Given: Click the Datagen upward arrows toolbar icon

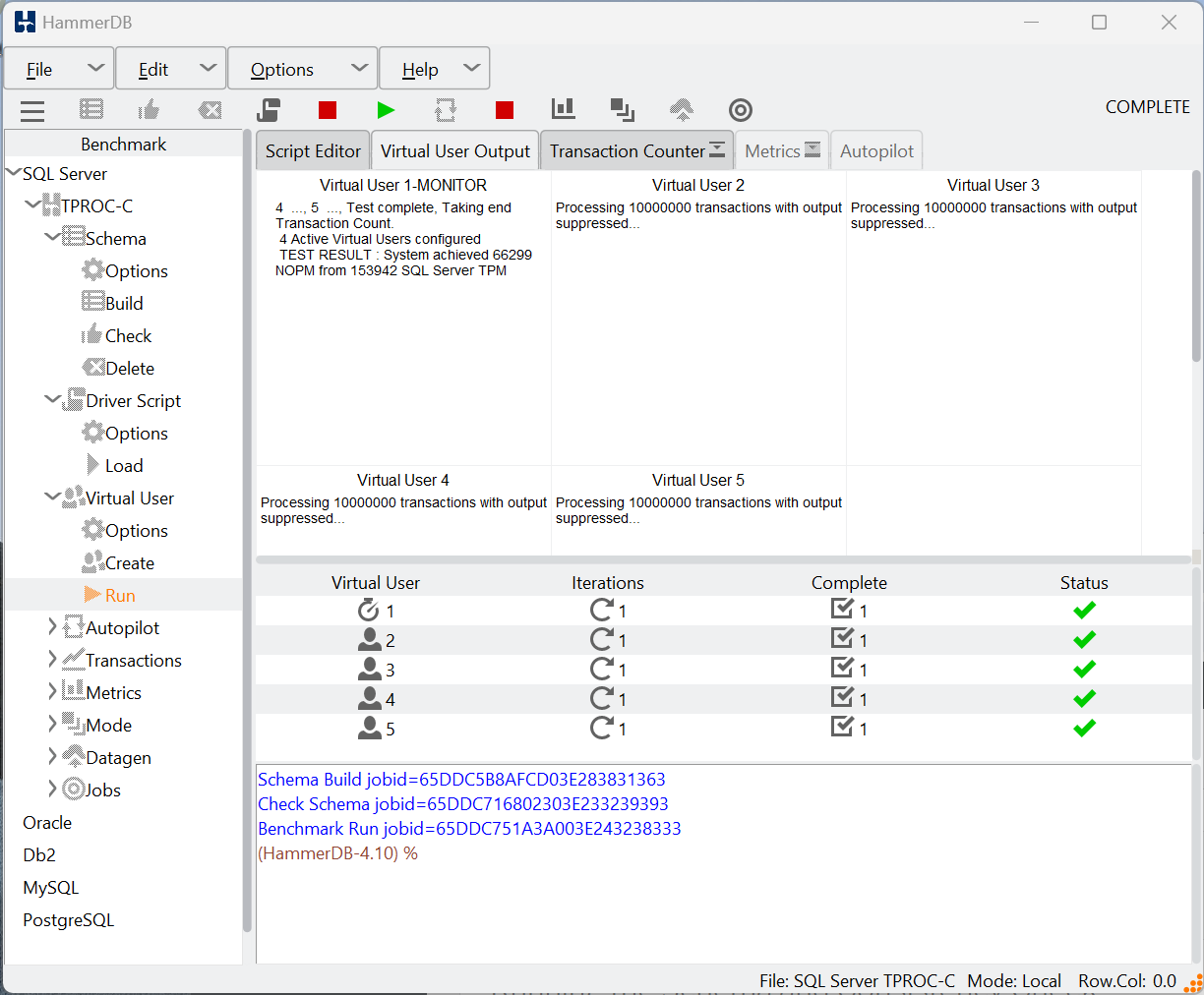Looking at the screenshot, I should [682, 109].
